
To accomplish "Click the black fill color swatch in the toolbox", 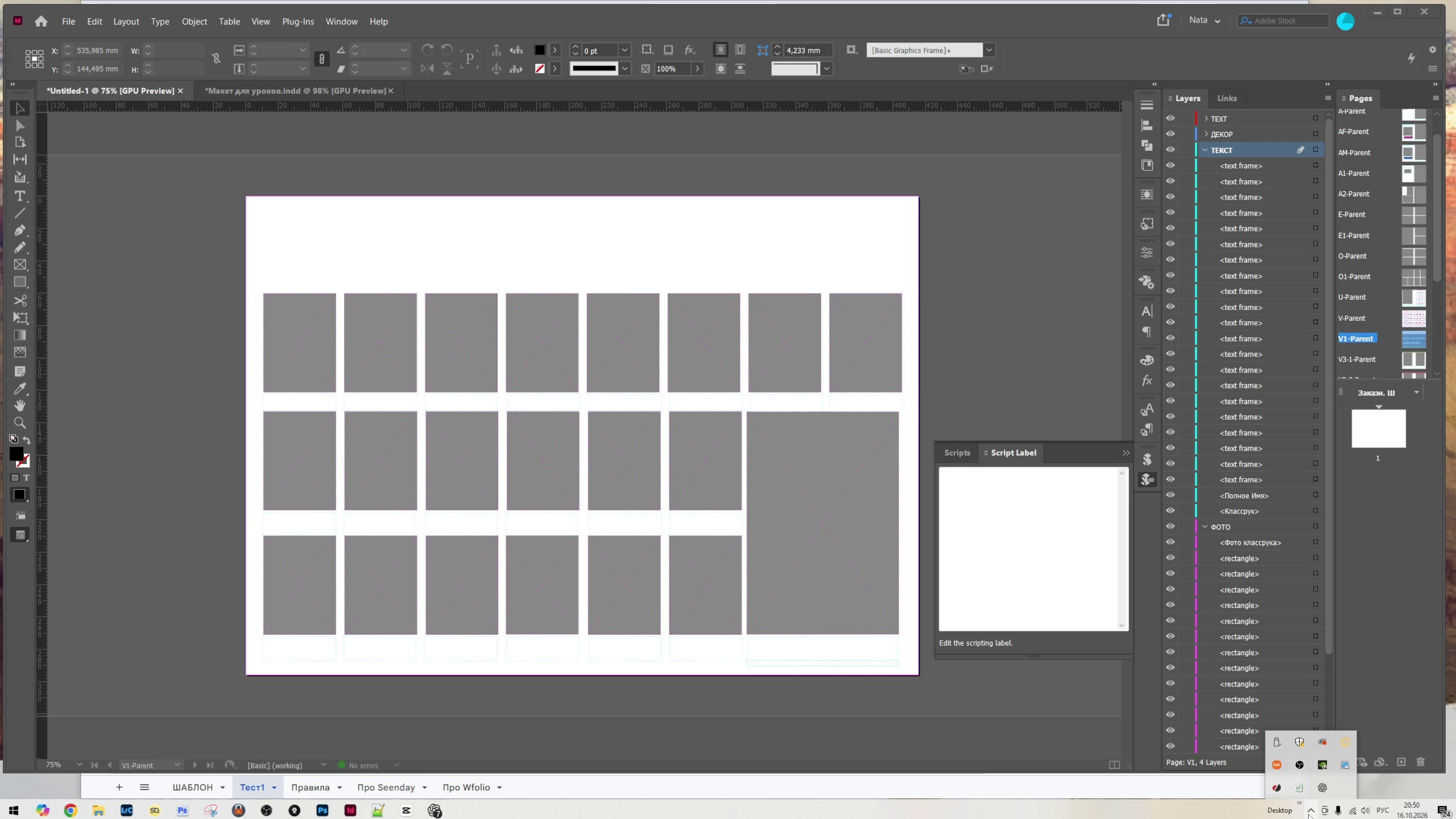I will [16, 453].
